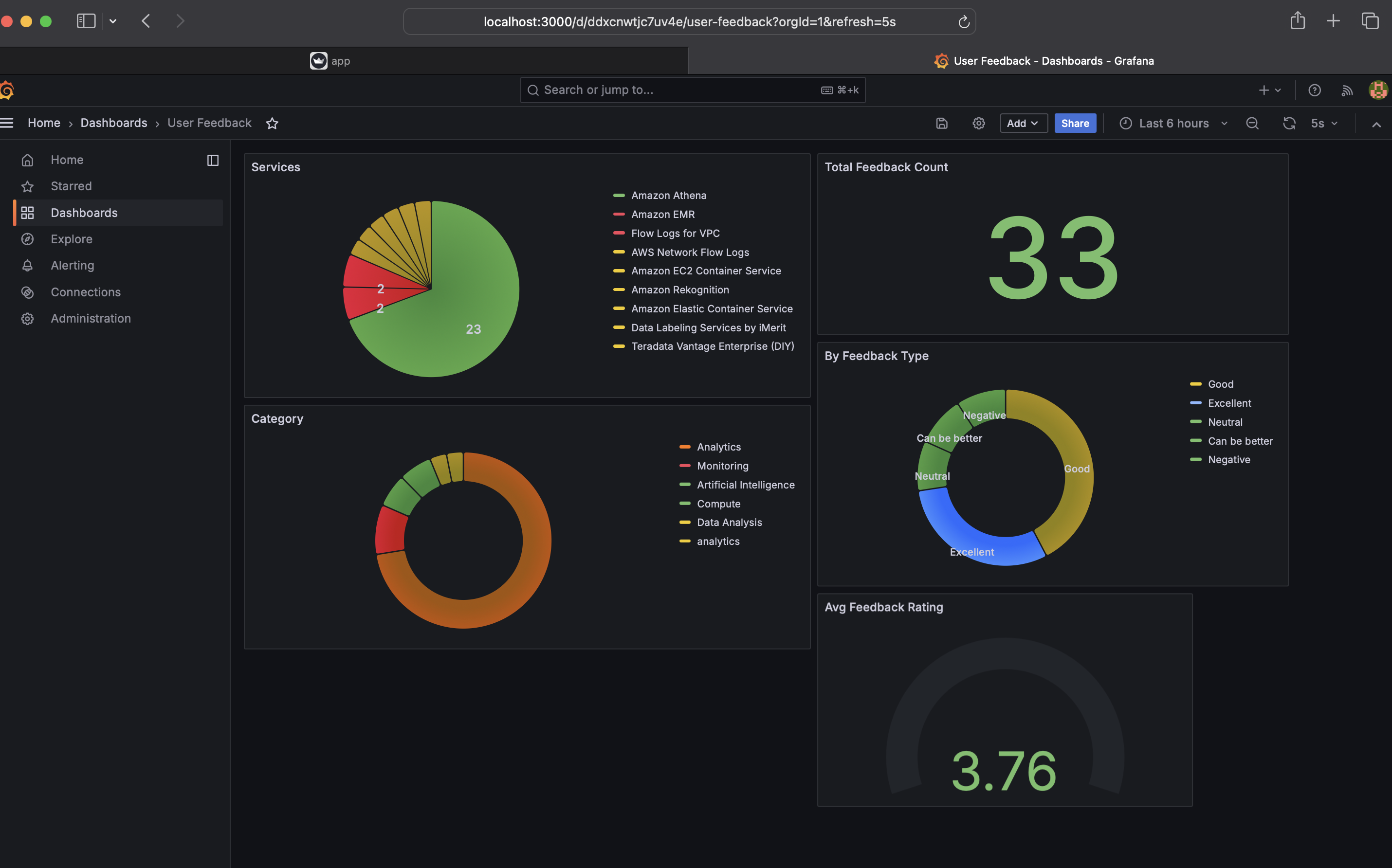Screen dimensions: 1392x868
Task: Click the Dashboards breadcrumb link
Action: (114, 123)
